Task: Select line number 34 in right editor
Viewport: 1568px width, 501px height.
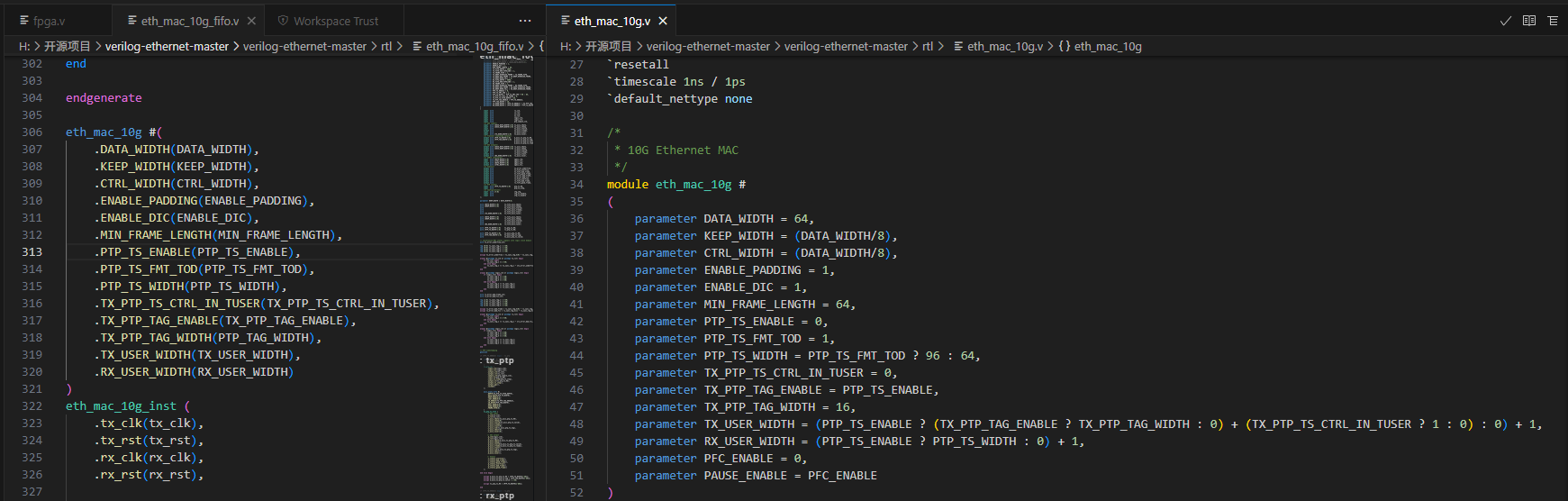Action: tap(576, 185)
